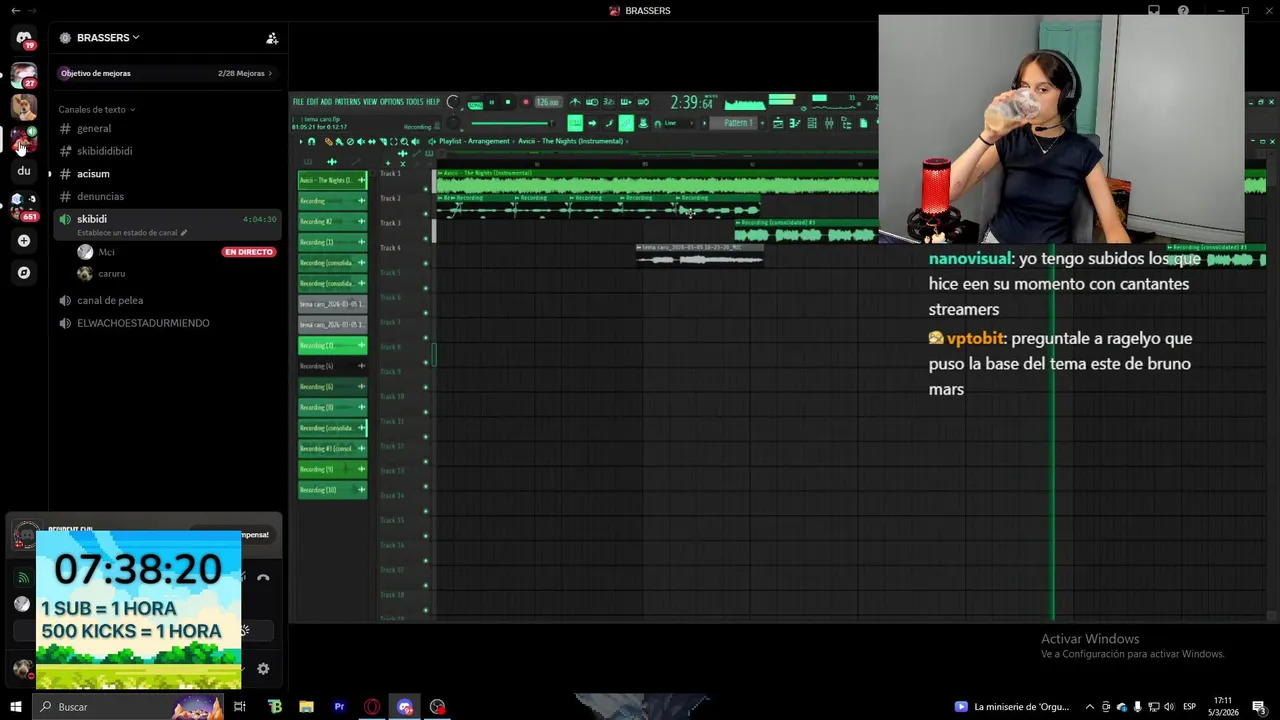Image resolution: width=1280 pixels, height=720 pixels.
Task: Select the Avicii - The Nights clip in picker
Action: (332, 180)
